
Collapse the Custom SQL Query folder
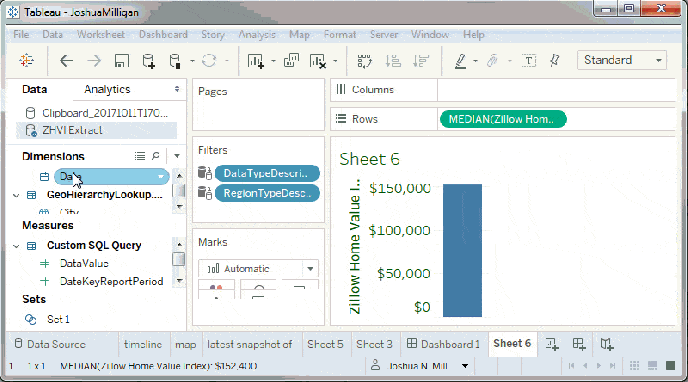[x=16, y=246]
